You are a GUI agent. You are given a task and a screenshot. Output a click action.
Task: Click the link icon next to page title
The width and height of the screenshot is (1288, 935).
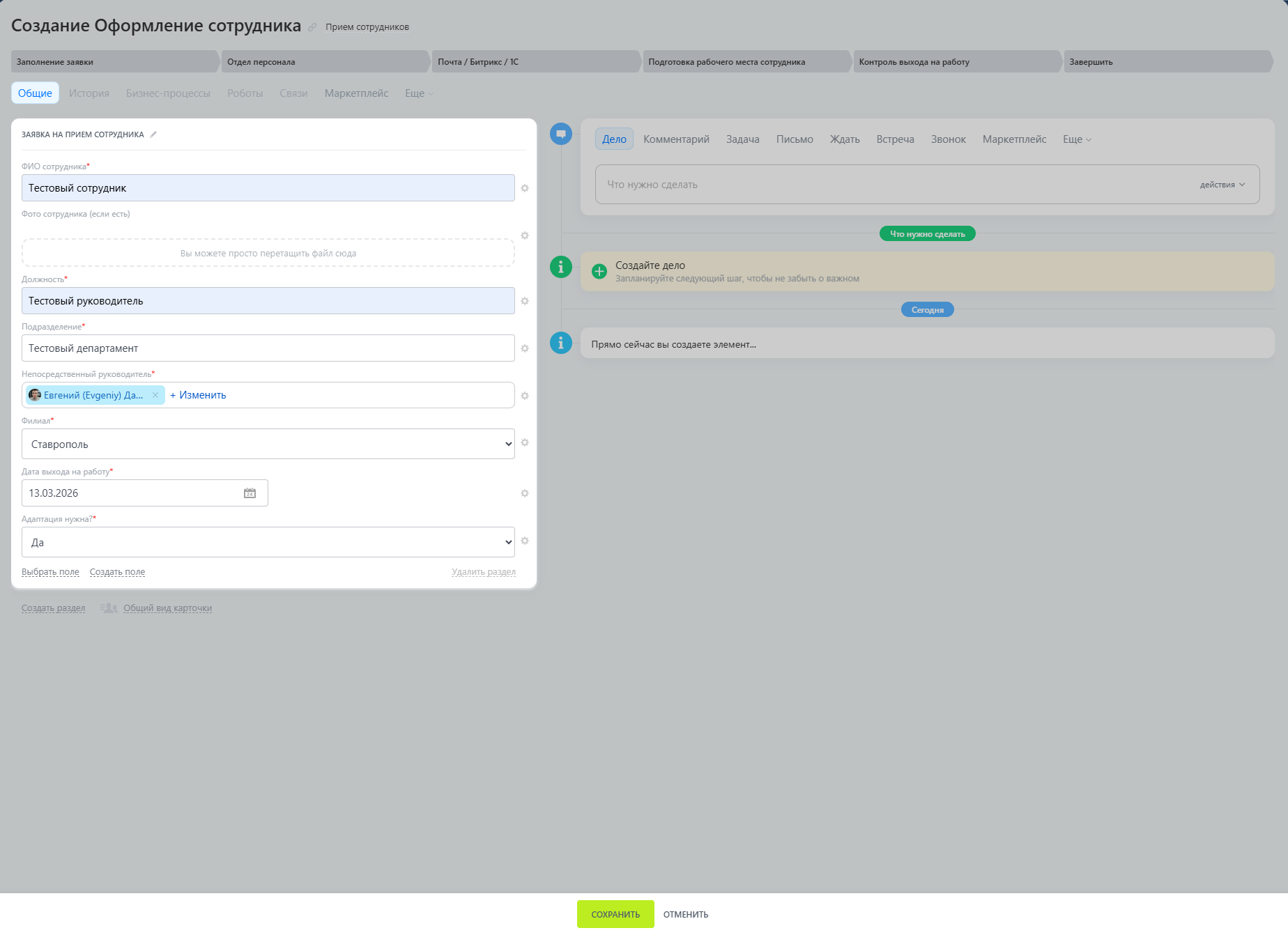[x=312, y=27]
